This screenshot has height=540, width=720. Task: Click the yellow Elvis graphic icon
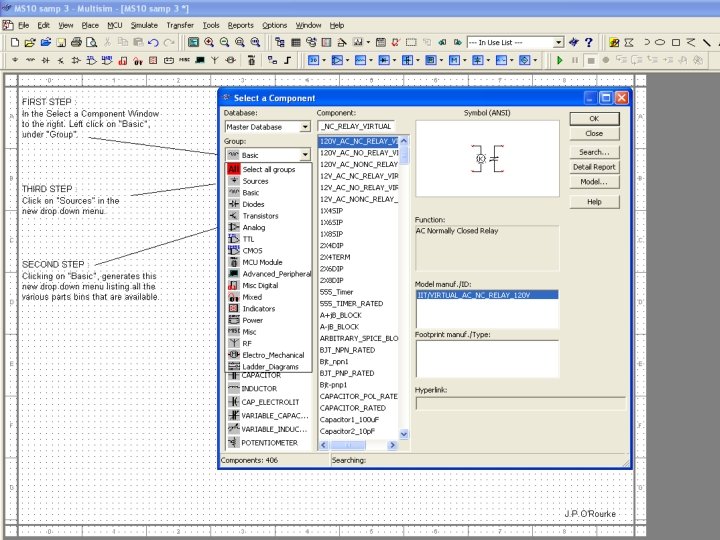(x=614, y=43)
